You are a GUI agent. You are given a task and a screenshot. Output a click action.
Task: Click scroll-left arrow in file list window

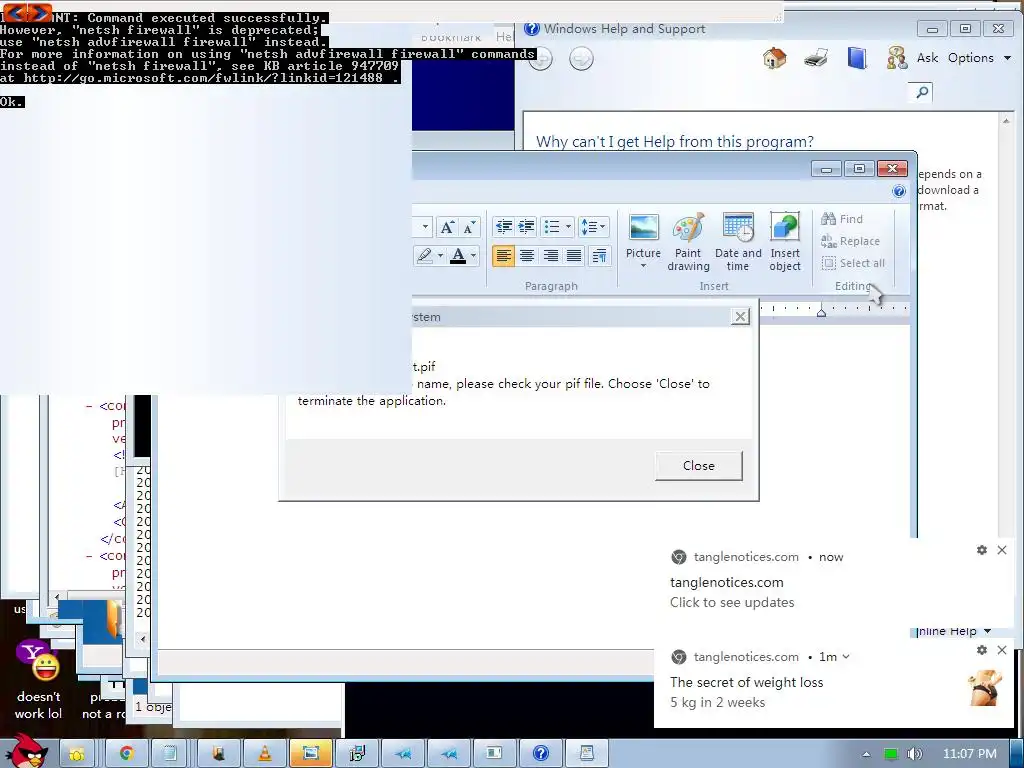pyautogui.click(x=143, y=639)
